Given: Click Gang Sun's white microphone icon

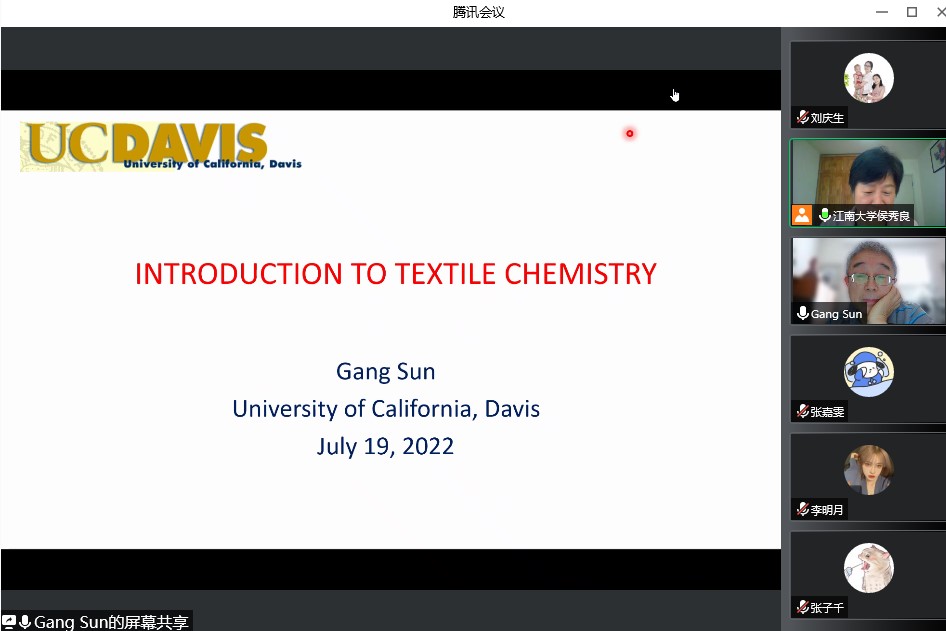Looking at the screenshot, I should 802,313.
